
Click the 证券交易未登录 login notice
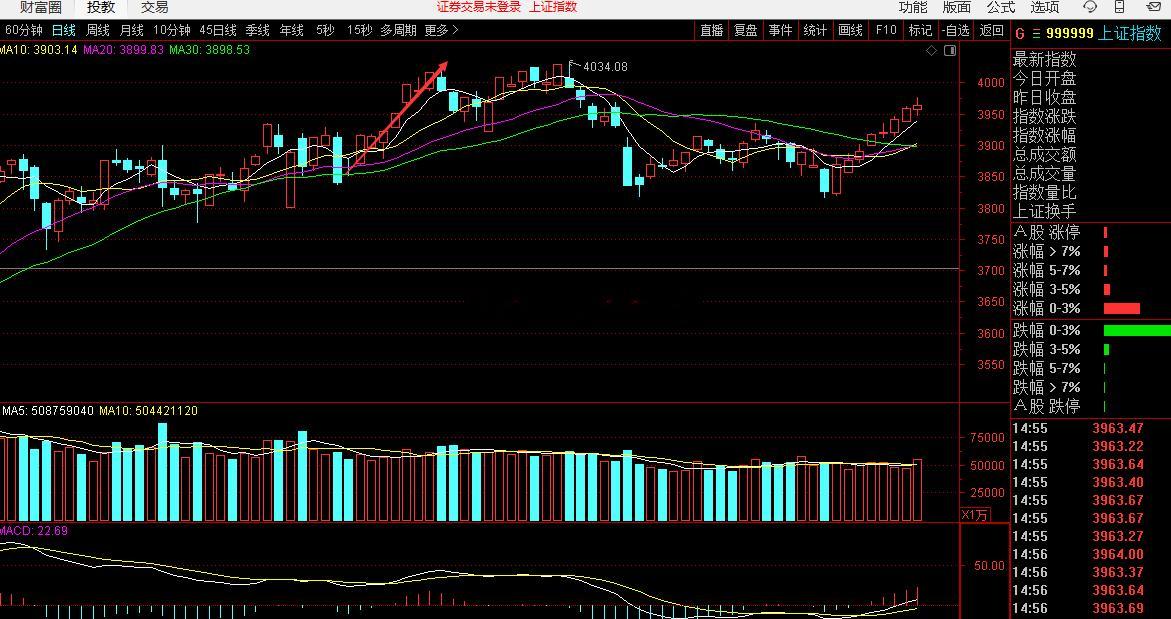(x=479, y=7)
